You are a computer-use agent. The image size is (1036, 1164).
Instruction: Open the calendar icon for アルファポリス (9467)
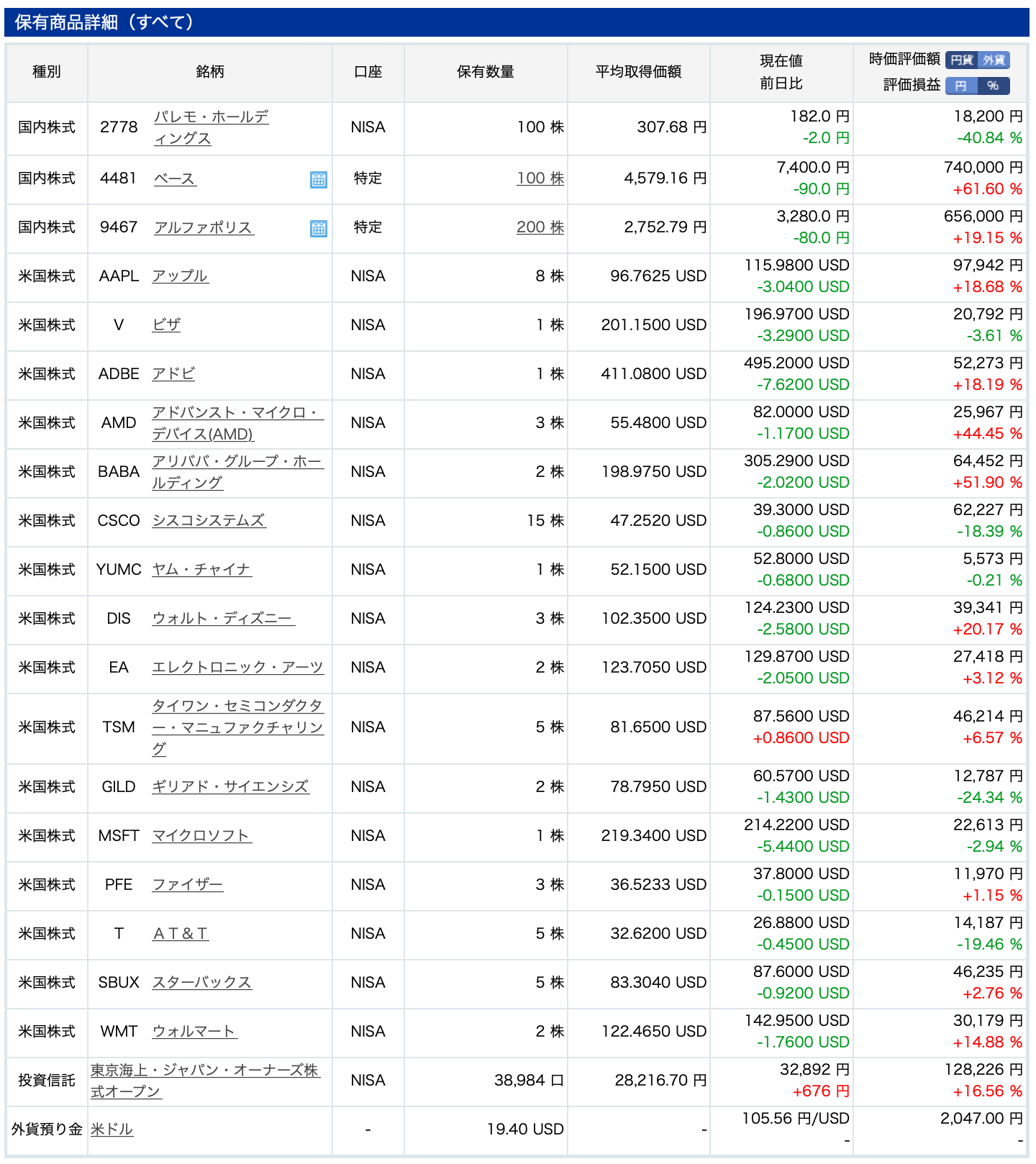point(319,228)
